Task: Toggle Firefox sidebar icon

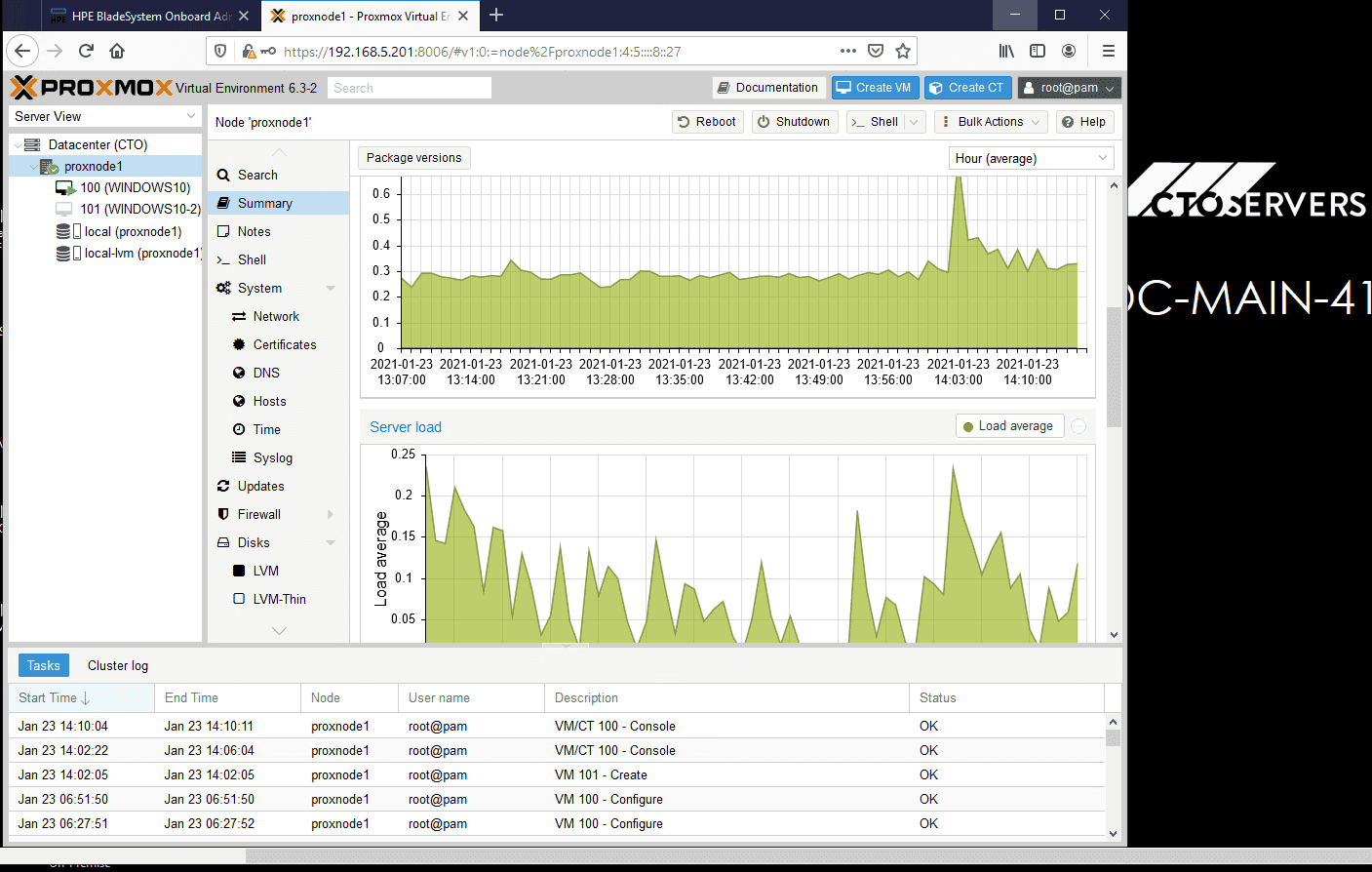Action: pos(1038,51)
